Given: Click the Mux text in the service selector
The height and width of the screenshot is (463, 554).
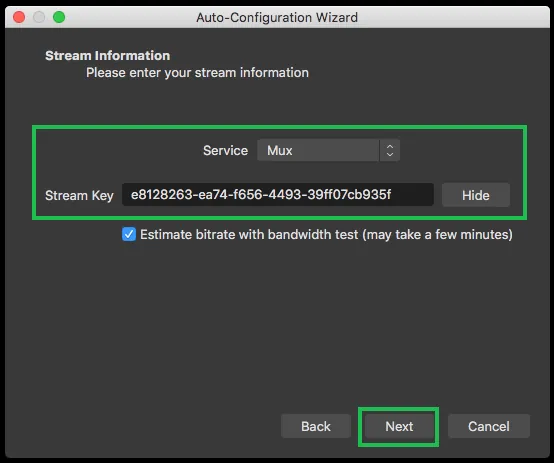Looking at the screenshot, I should coord(279,151).
